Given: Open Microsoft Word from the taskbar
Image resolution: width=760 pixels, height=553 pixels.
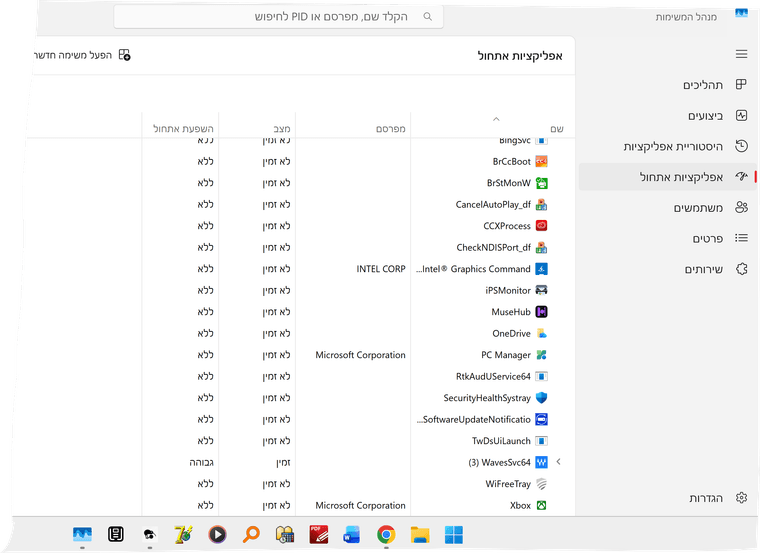Looking at the screenshot, I should [x=352, y=535].
